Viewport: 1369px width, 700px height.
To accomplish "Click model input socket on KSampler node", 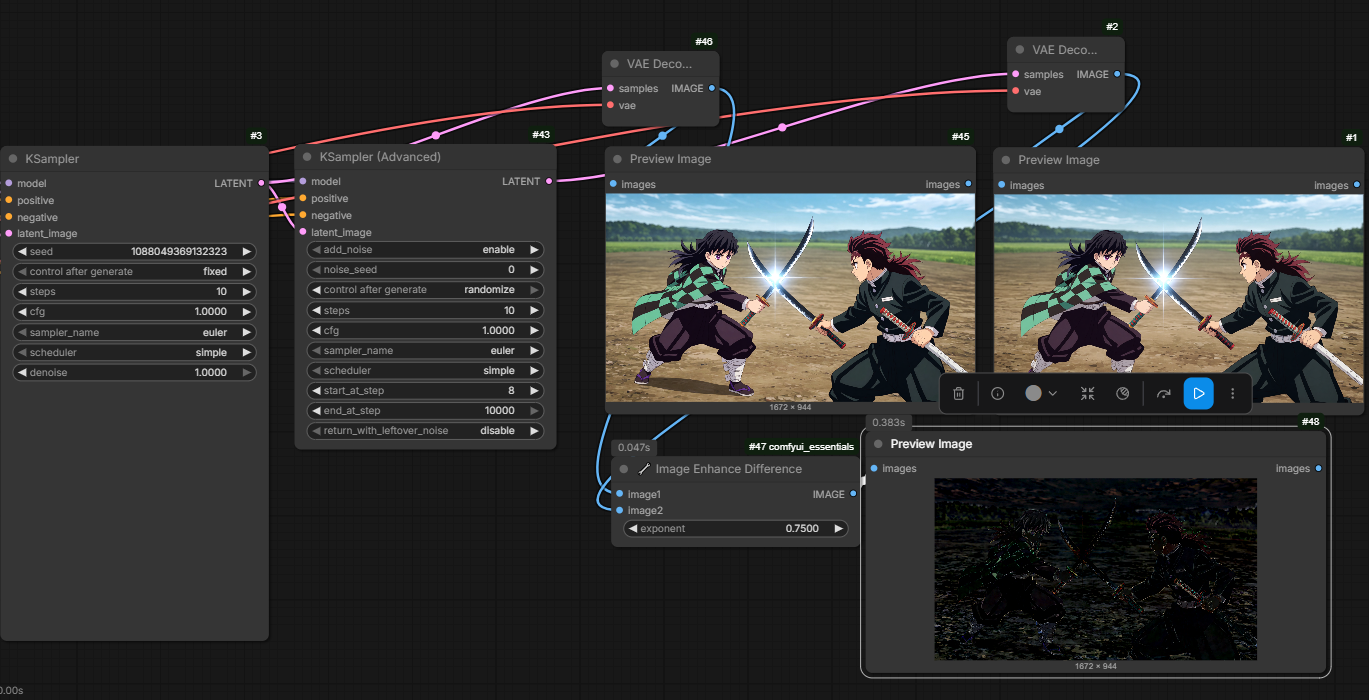I will click(x=9, y=183).
